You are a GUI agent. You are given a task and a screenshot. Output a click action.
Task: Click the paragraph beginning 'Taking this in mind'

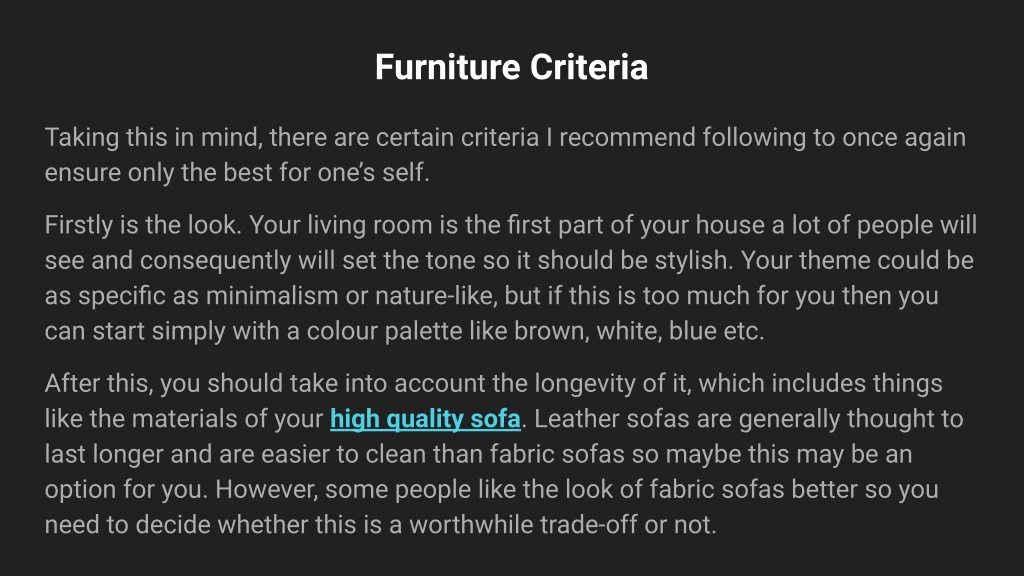[x=505, y=155]
